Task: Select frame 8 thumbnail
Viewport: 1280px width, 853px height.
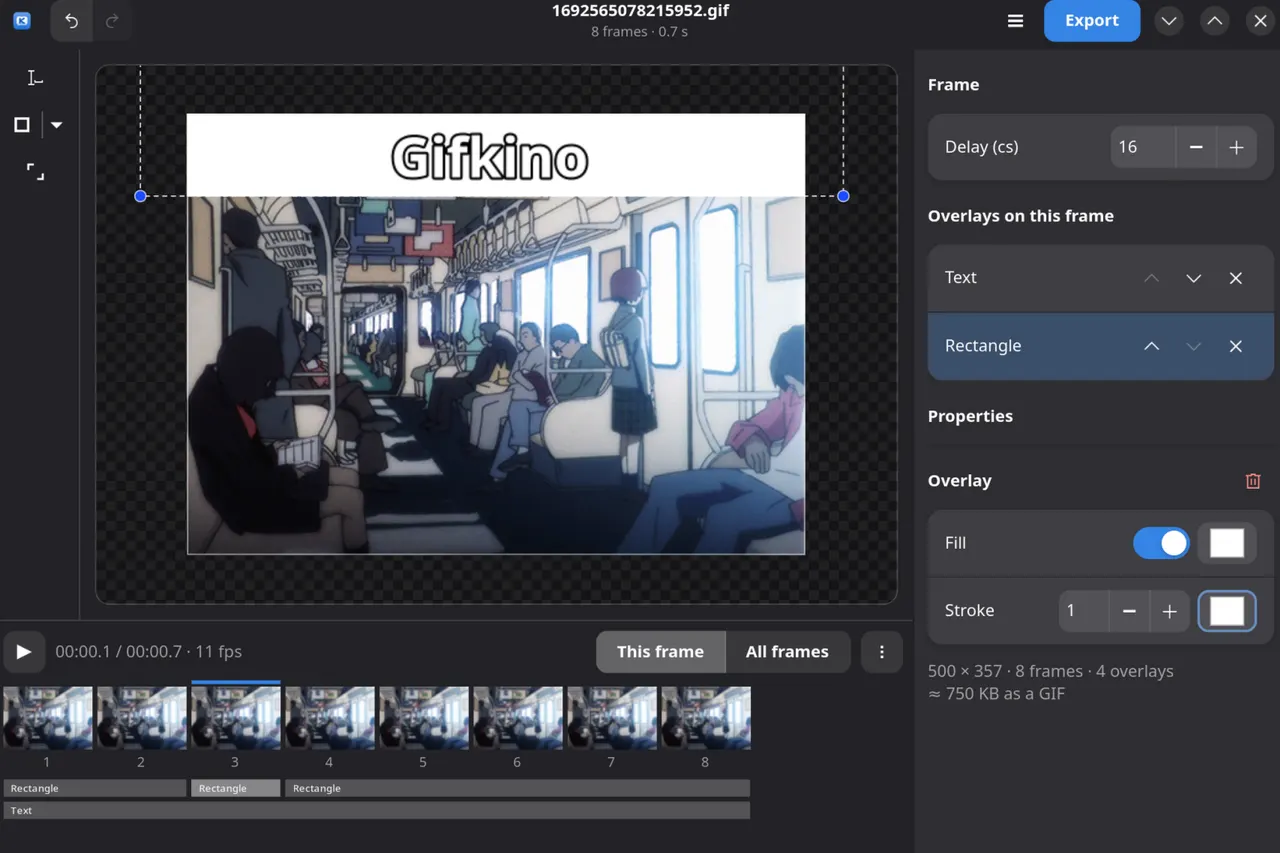Action: [x=705, y=717]
